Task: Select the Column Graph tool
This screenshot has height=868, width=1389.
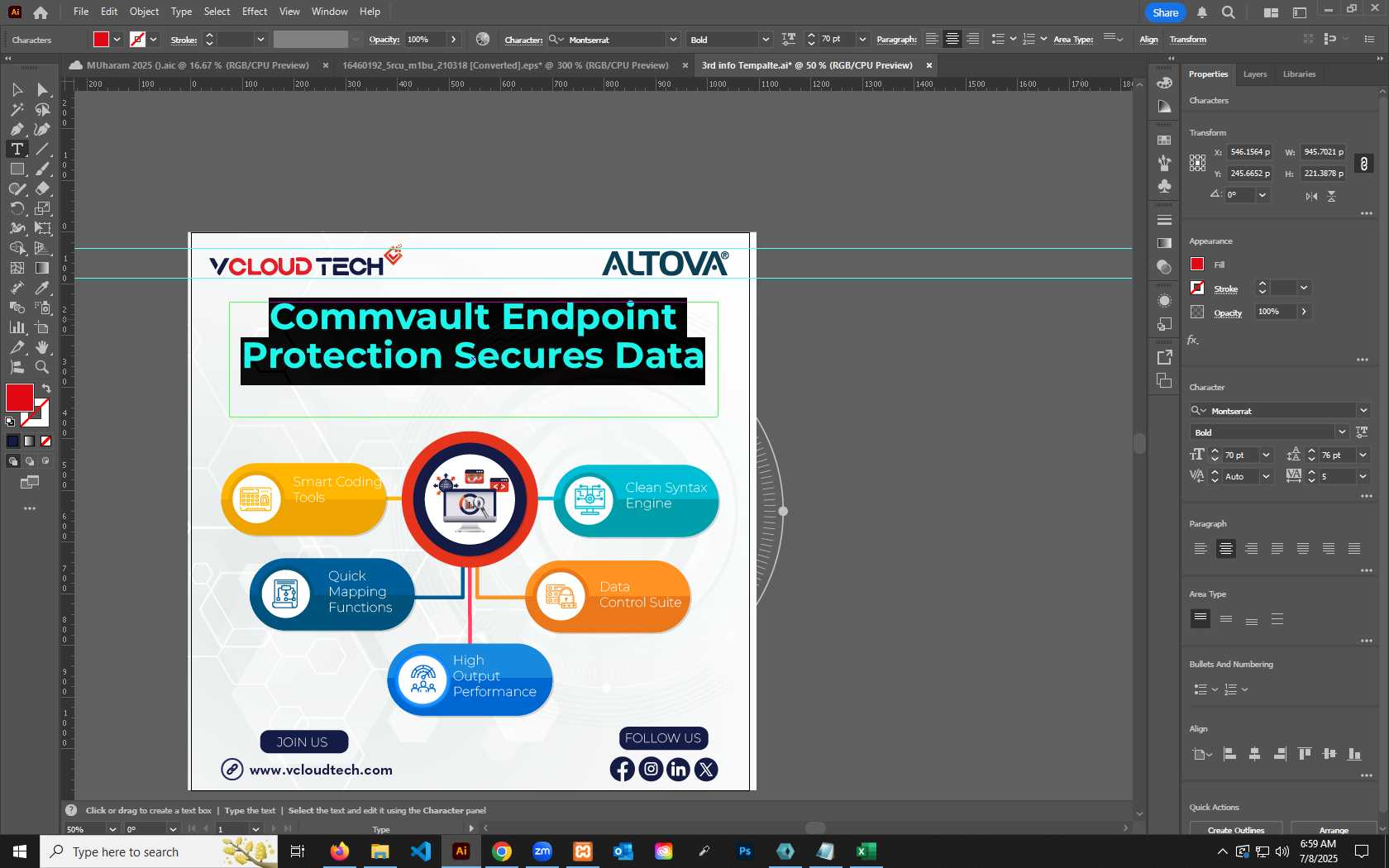Action: pos(17,327)
